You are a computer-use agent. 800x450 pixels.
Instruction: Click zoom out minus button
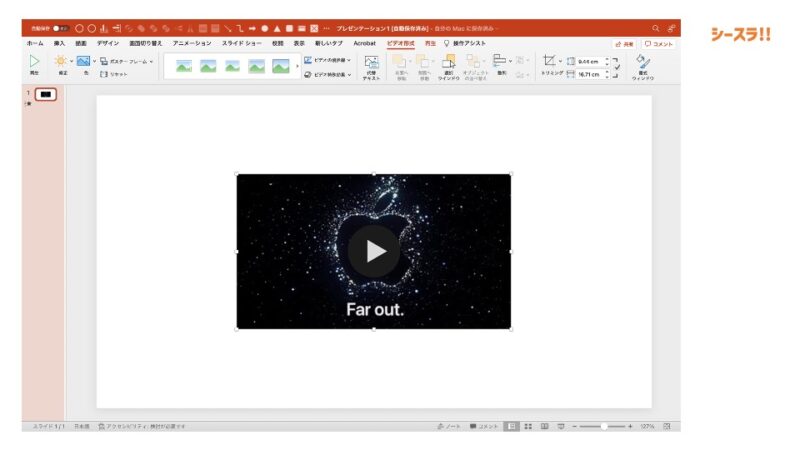click(x=574, y=426)
